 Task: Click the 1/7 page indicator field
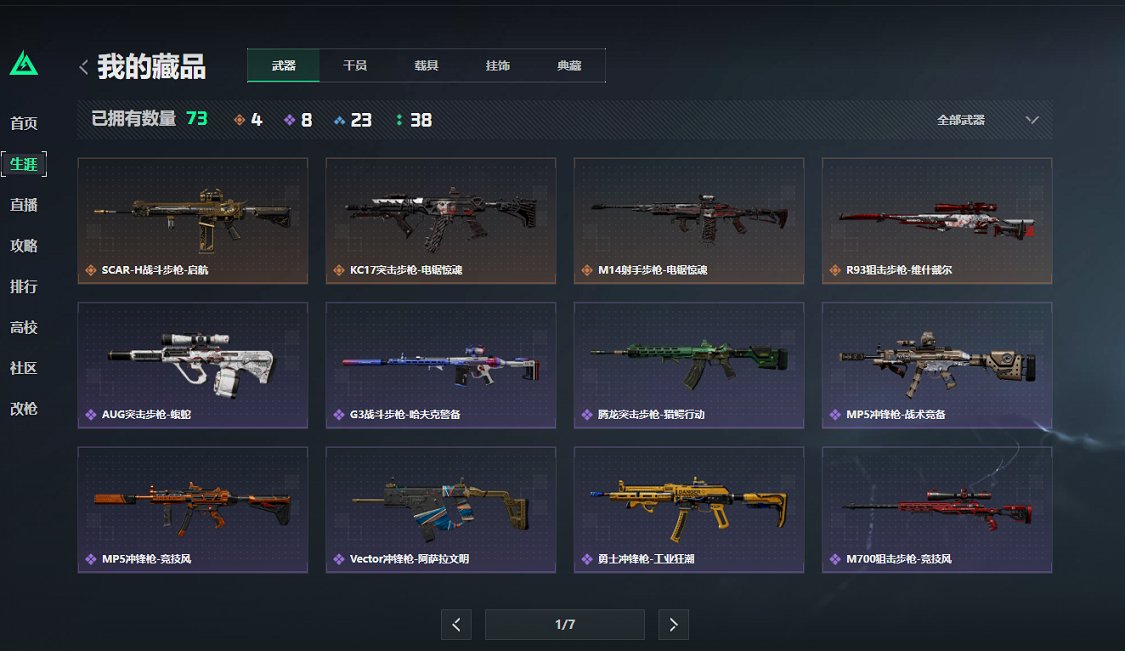point(565,624)
